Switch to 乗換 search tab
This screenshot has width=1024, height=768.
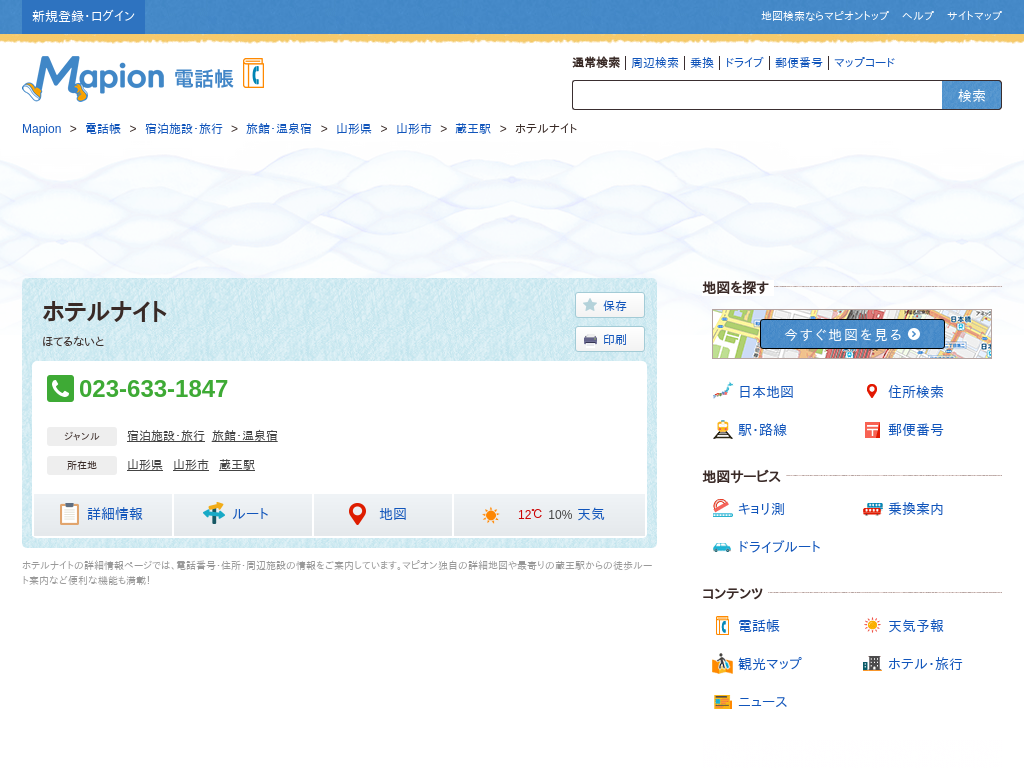point(702,63)
